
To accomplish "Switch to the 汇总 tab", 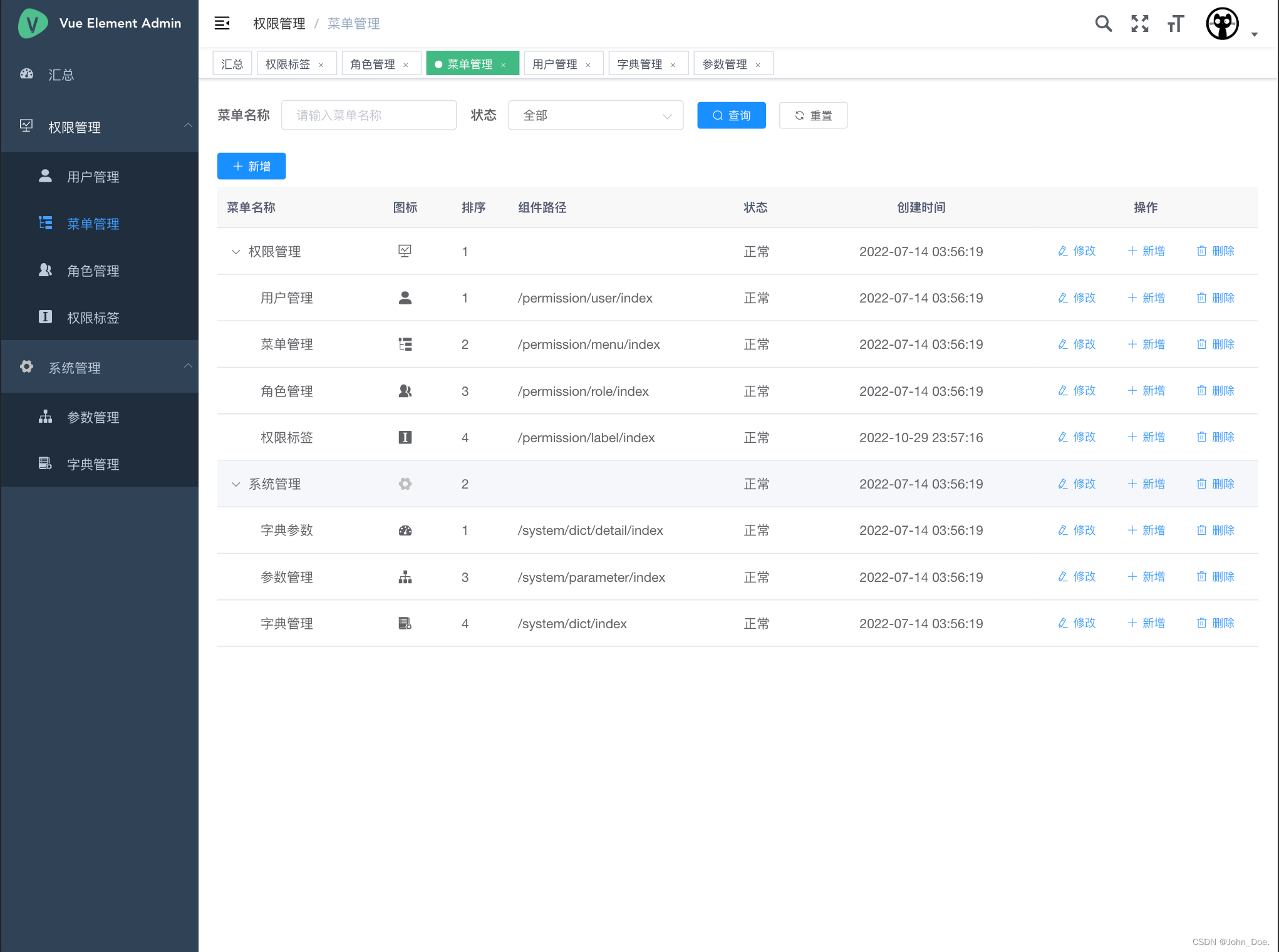I will point(232,64).
